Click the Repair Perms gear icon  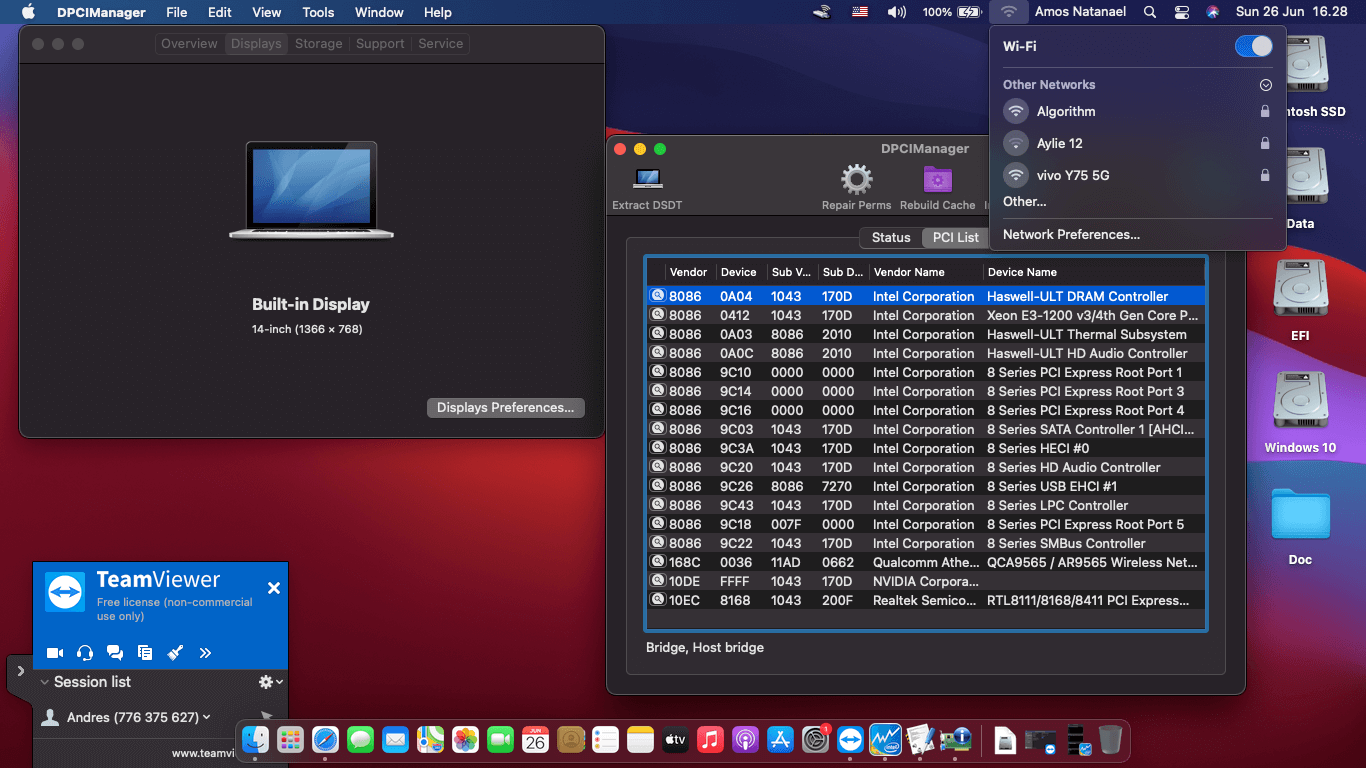coord(856,180)
